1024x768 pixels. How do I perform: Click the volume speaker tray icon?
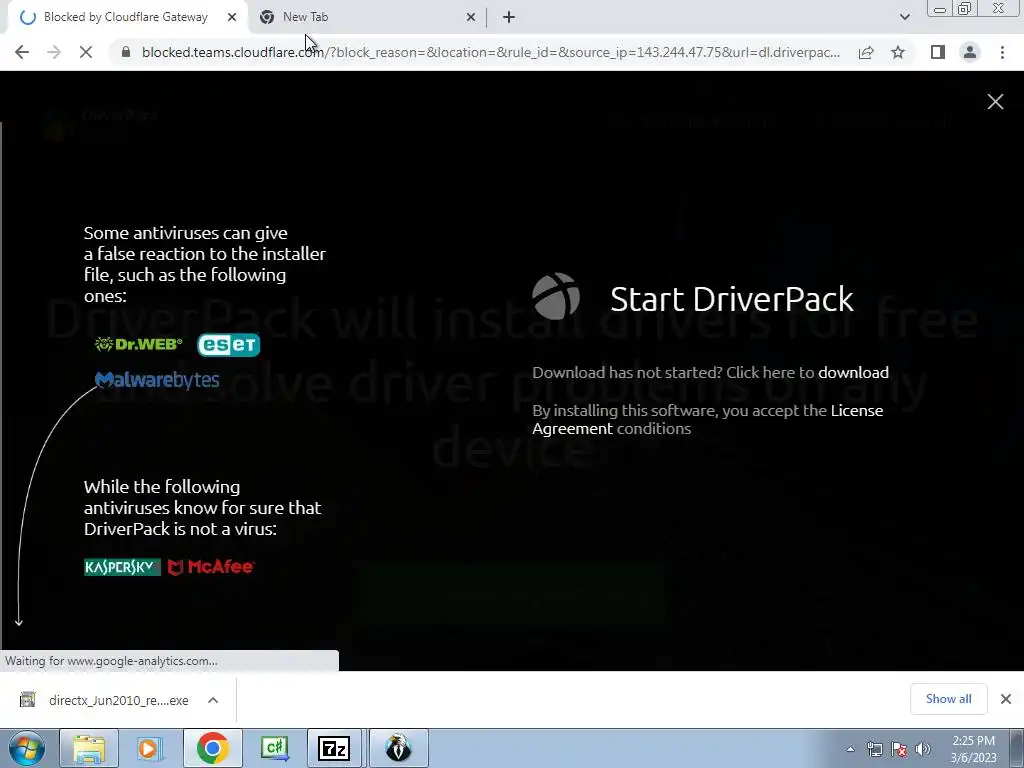click(x=922, y=749)
